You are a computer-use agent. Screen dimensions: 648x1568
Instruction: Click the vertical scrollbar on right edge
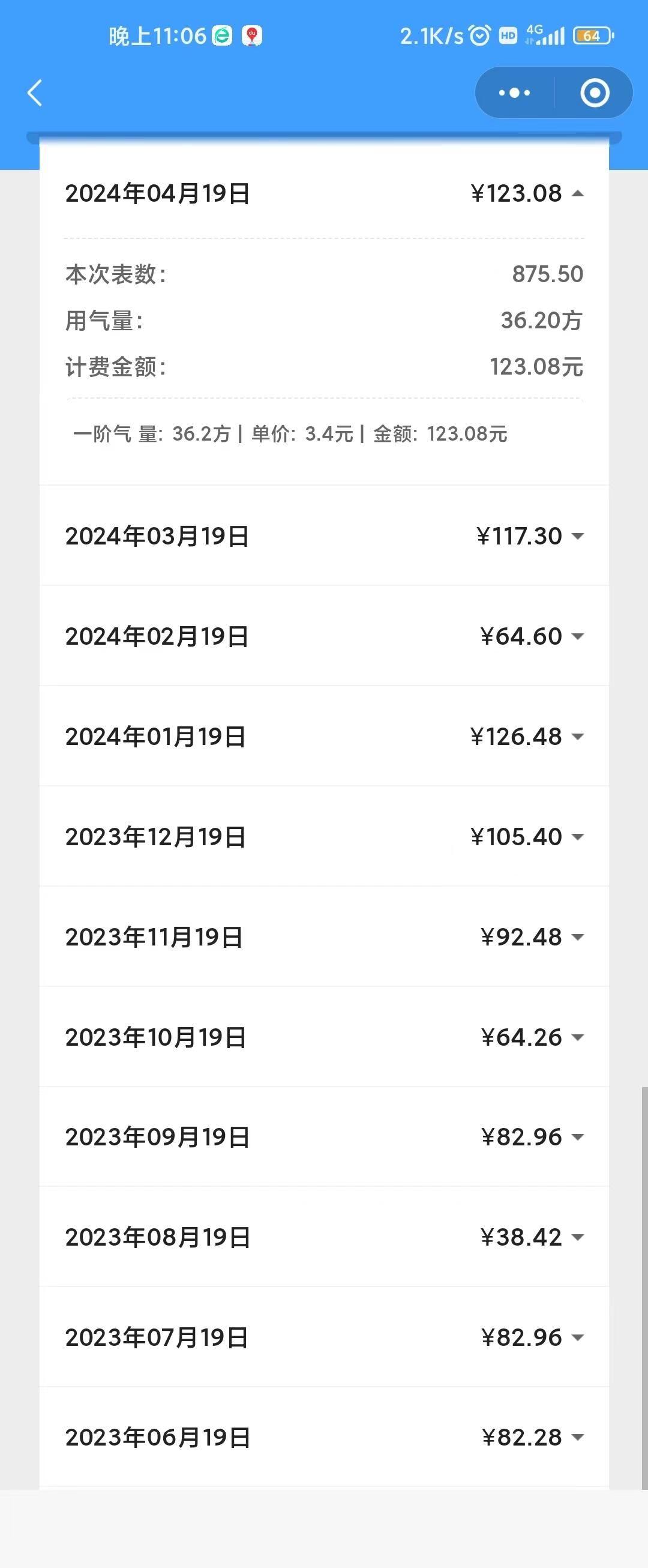coord(644,1288)
